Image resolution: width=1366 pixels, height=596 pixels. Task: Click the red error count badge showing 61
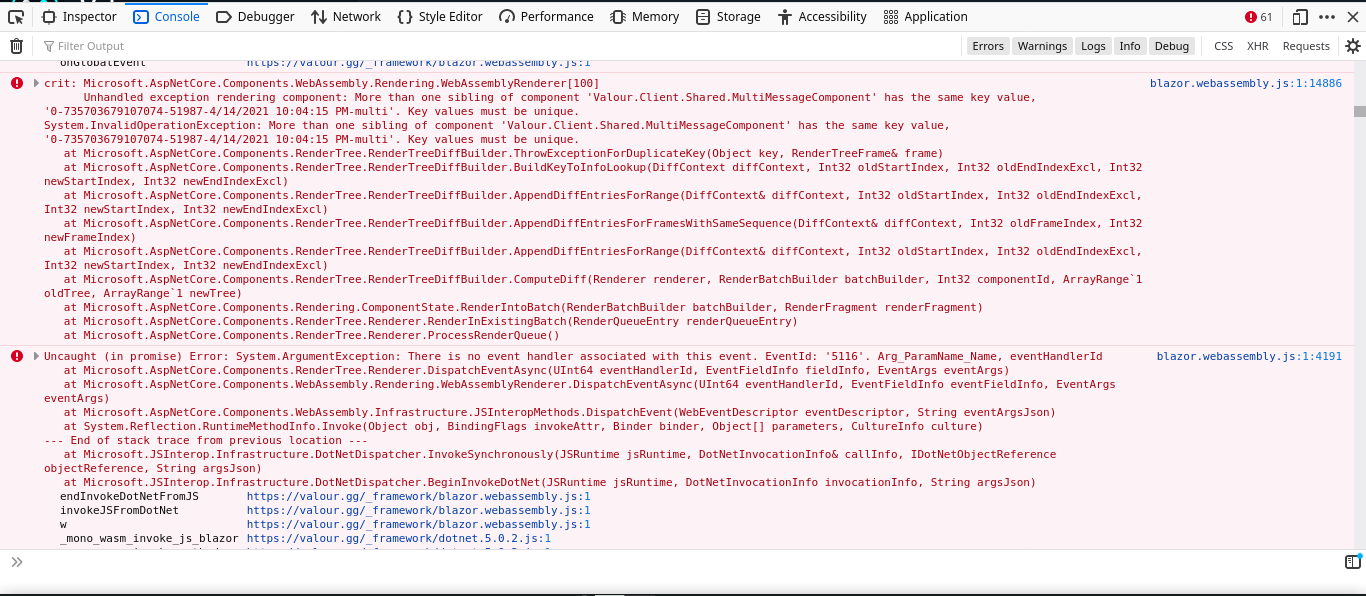click(1259, 16)
